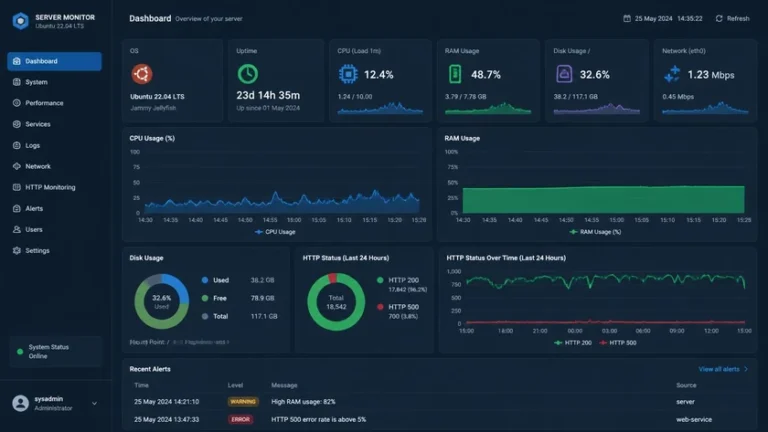Click the Network eth0 arrows icon
The width and height of the screenshot is (768, 432).
[672, 74]
